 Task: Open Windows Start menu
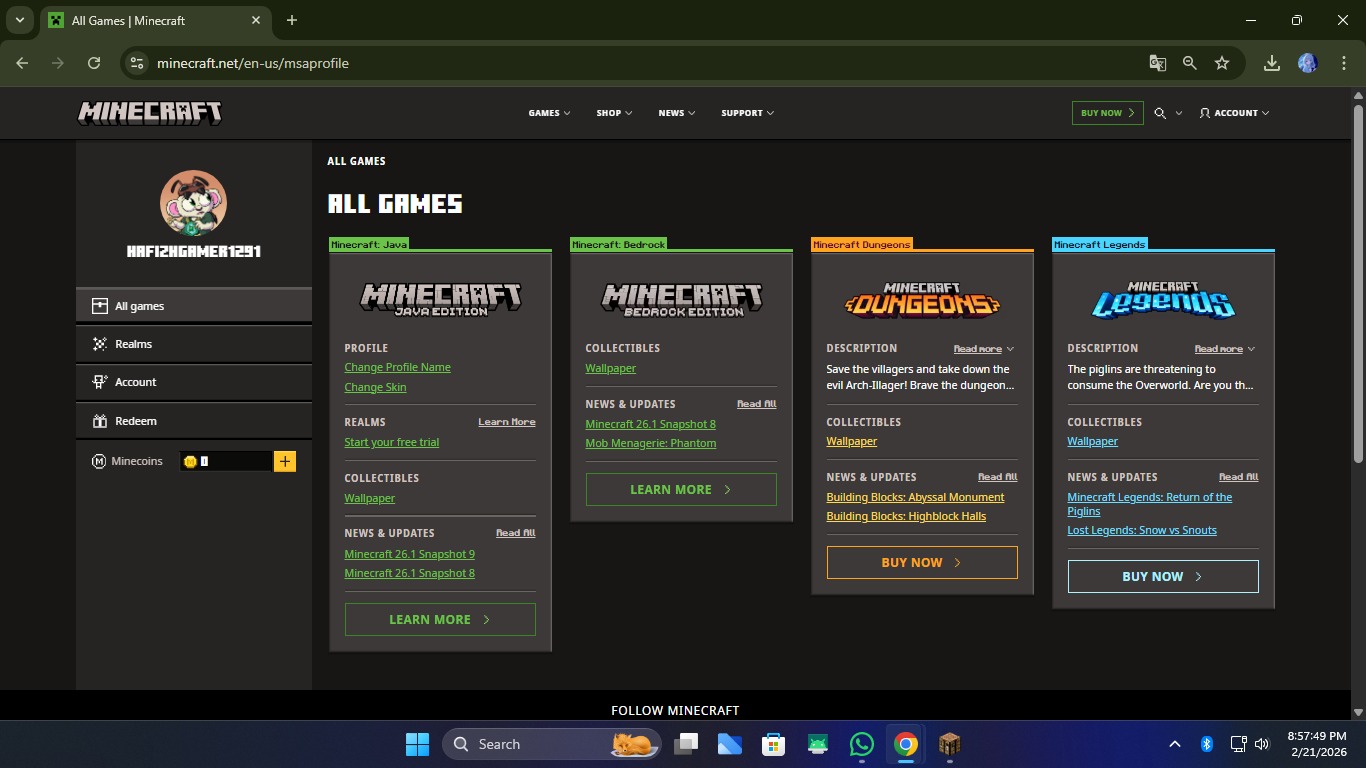(x=417, y=744)
